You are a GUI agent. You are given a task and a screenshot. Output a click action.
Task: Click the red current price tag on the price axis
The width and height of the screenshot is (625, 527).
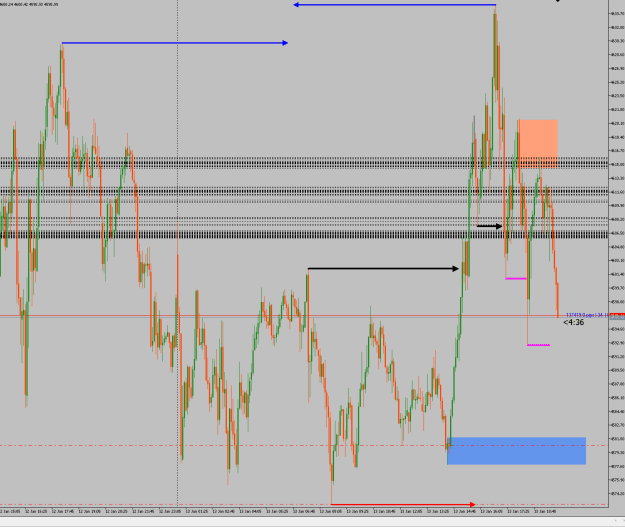(617, 316)
